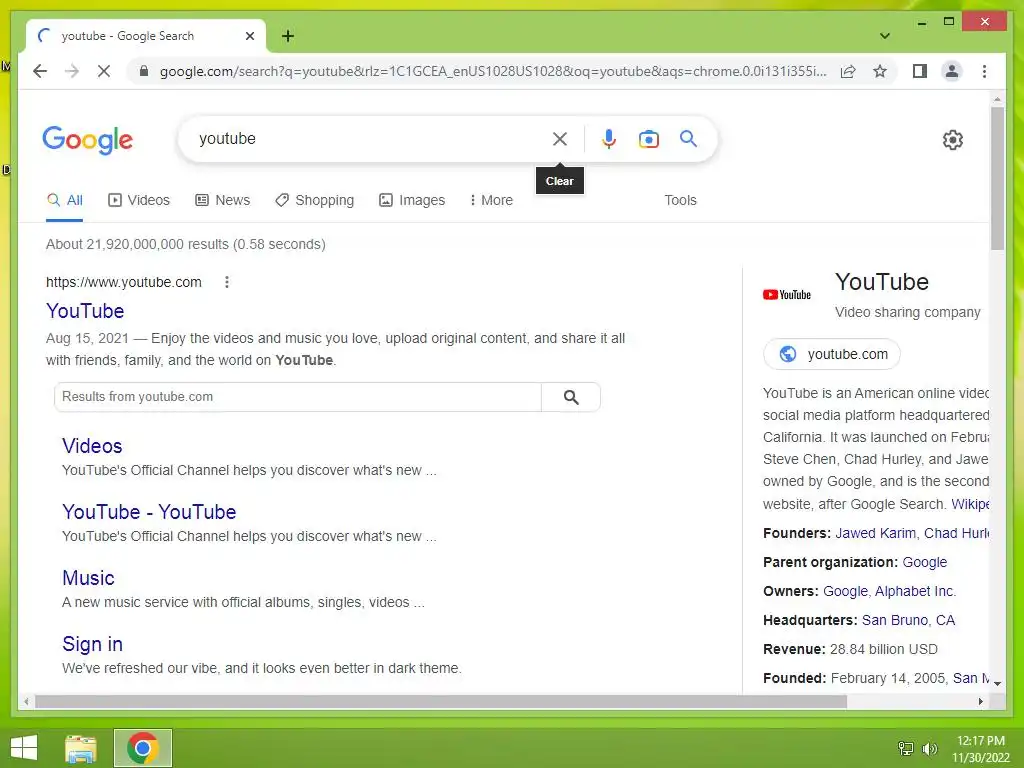Viewport: 1024px width, 768px height.
Task: Click the share this page icon
Action: 848,71
